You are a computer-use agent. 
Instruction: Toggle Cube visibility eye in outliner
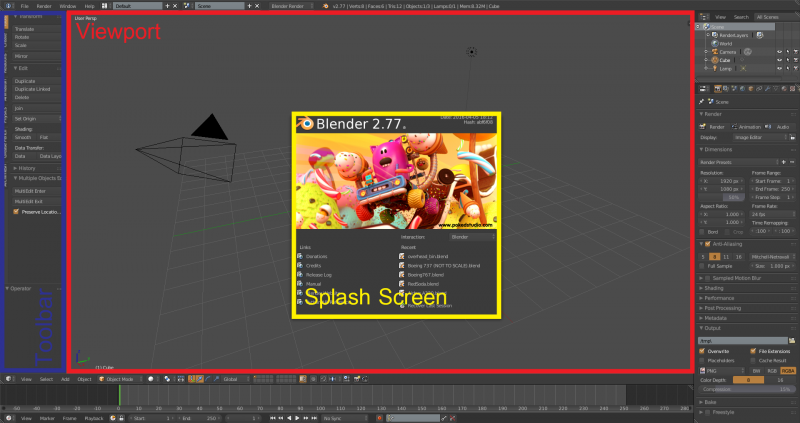pyautogui.click(x=779, y=60)
